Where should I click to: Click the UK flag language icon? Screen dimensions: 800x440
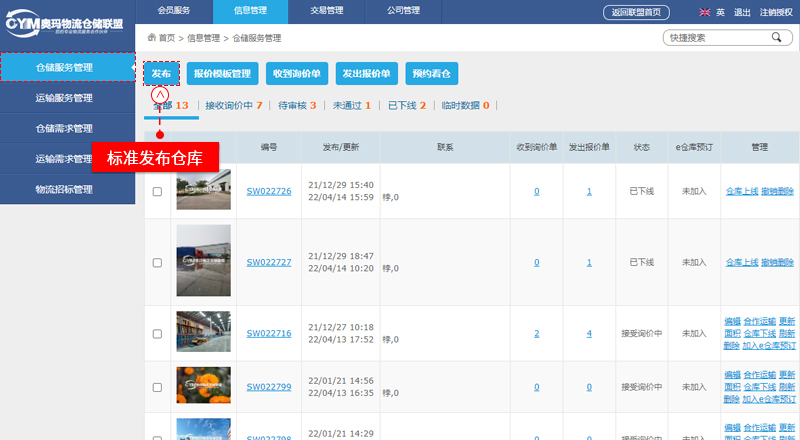click(705, 12)
